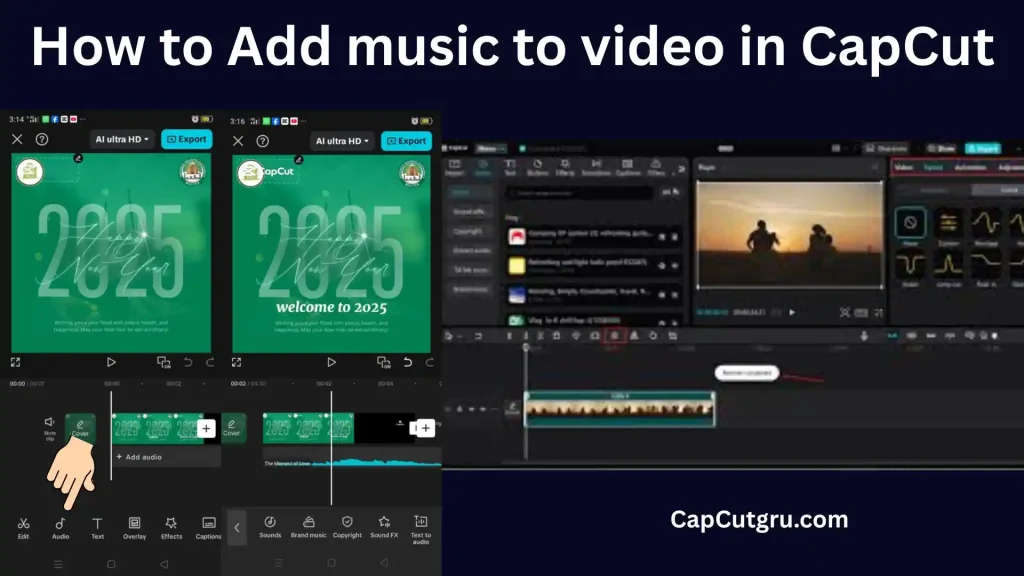
Task: Choose the None speed curve preset
Action: click(910, 226)
